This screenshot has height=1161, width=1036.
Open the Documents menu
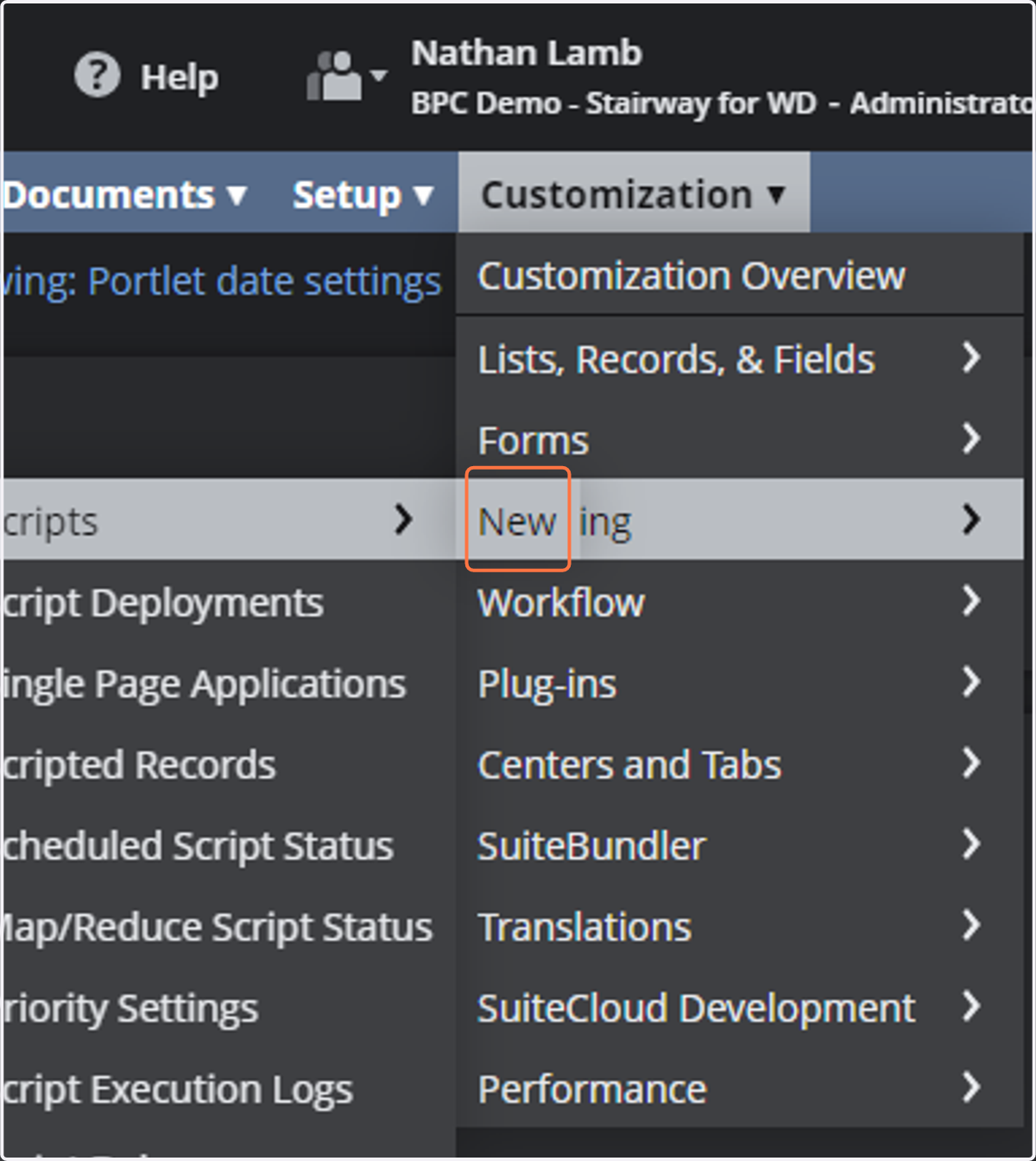click(x=125, y=194)
